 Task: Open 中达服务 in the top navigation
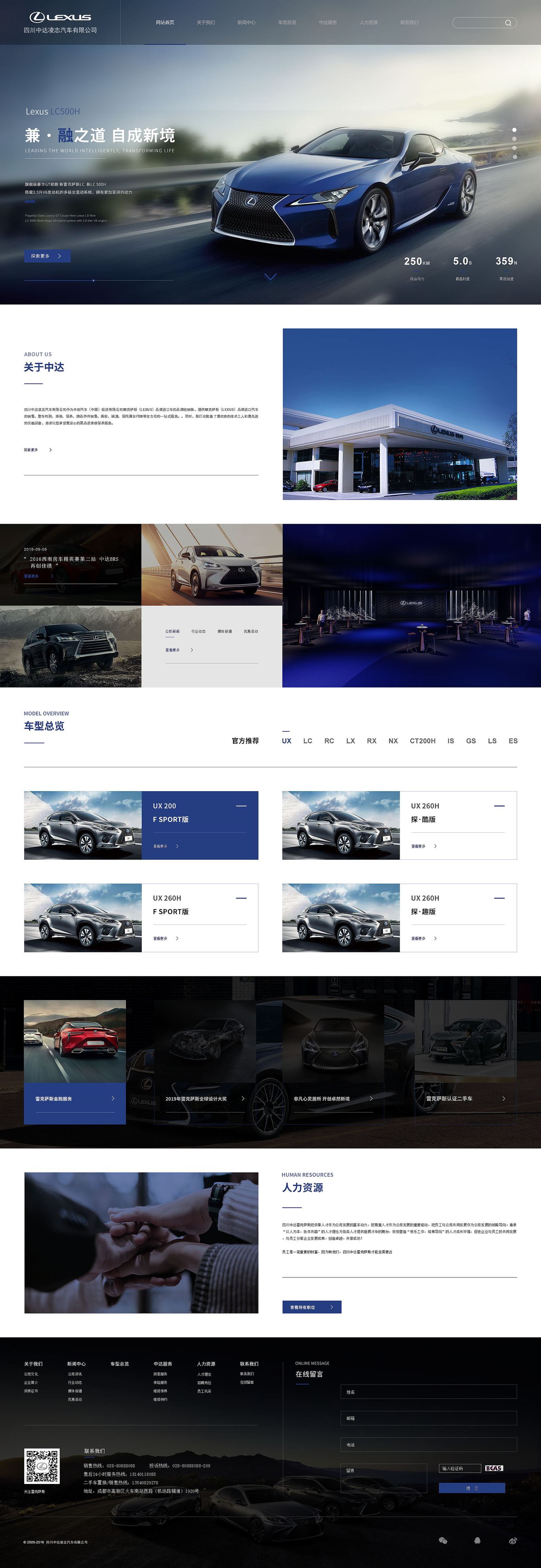[x=328, y=23]
